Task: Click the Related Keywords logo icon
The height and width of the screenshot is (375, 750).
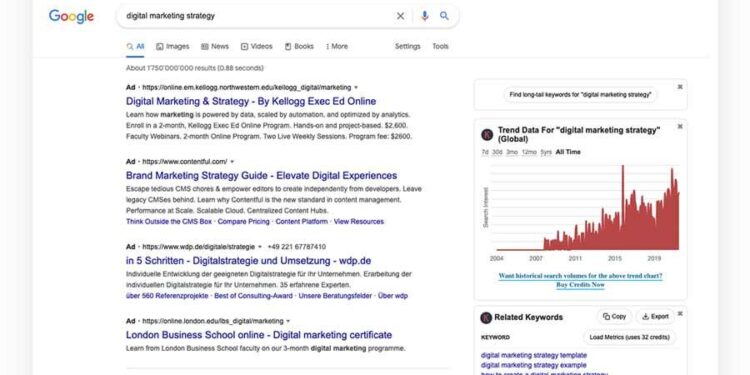Action: (x=486, y=317)
